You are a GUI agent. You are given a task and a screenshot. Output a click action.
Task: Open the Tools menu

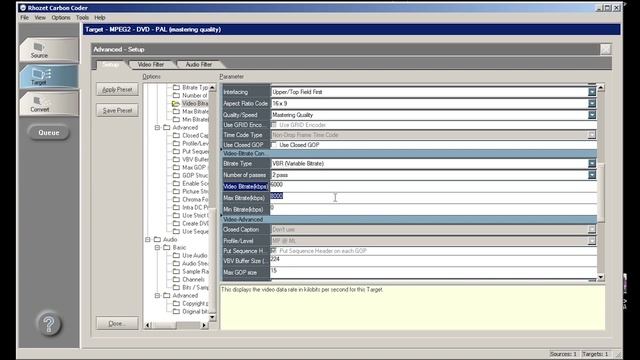click(x=82, y=18)
